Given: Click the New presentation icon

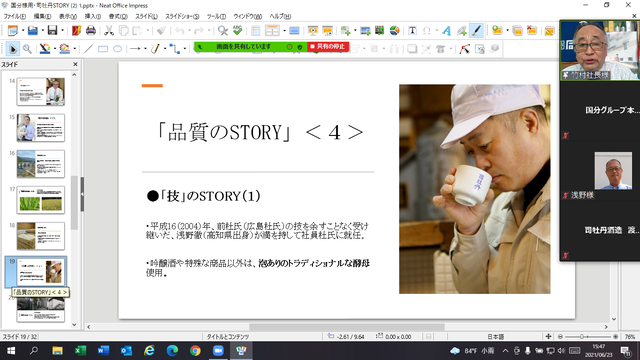Looking at the screenshot, I should click(13, 31).
